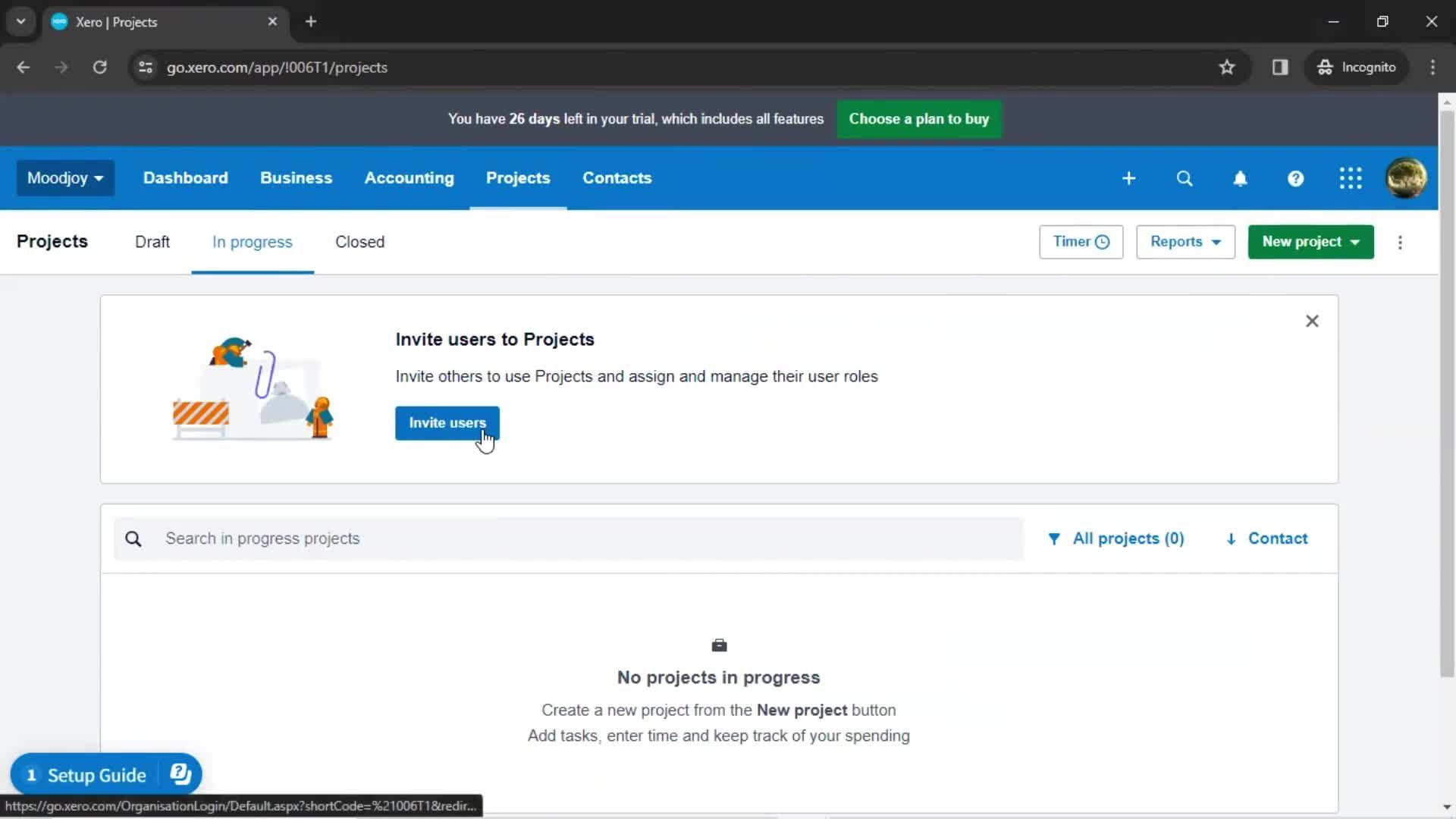Image resolution: width=1456 pixels, height=819 pixels.
Task: Open the Accounting menu
Action: 409,178
